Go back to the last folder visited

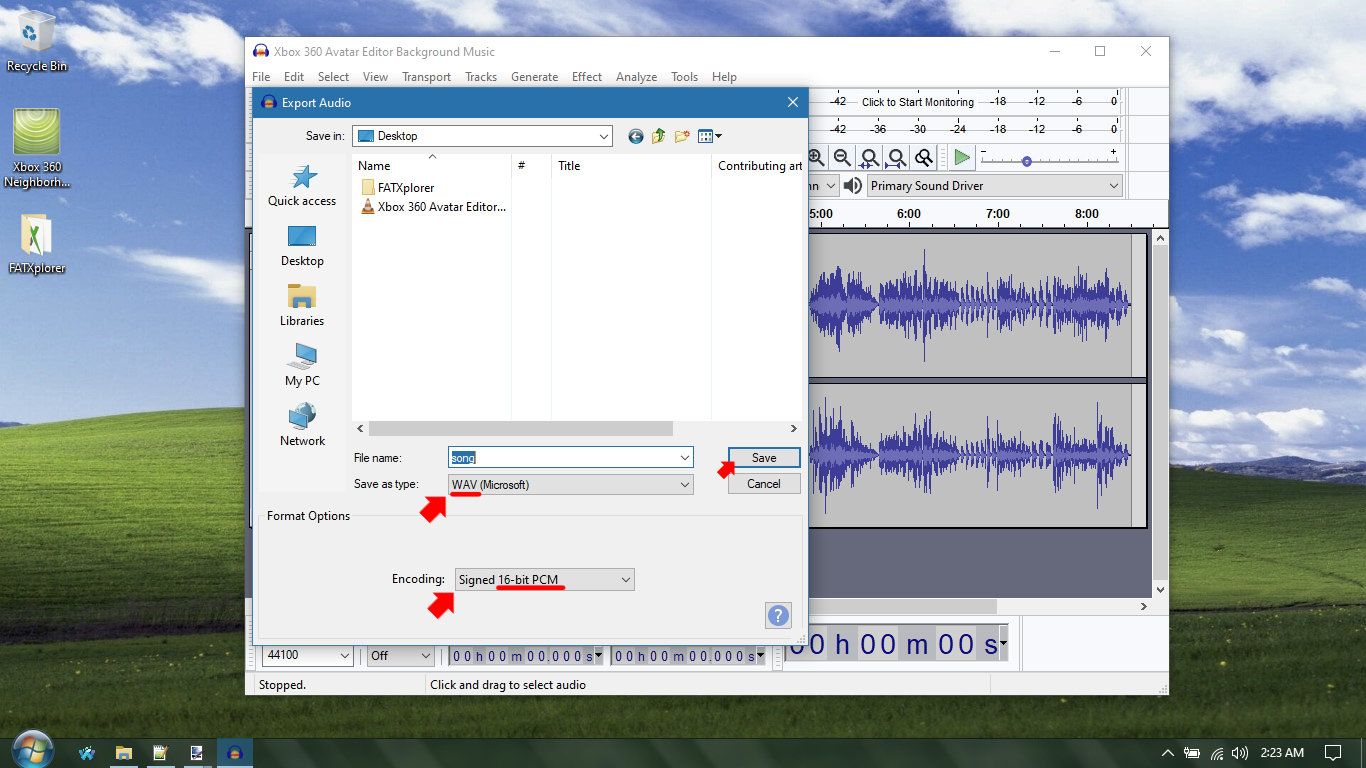[x=636, y=136]
